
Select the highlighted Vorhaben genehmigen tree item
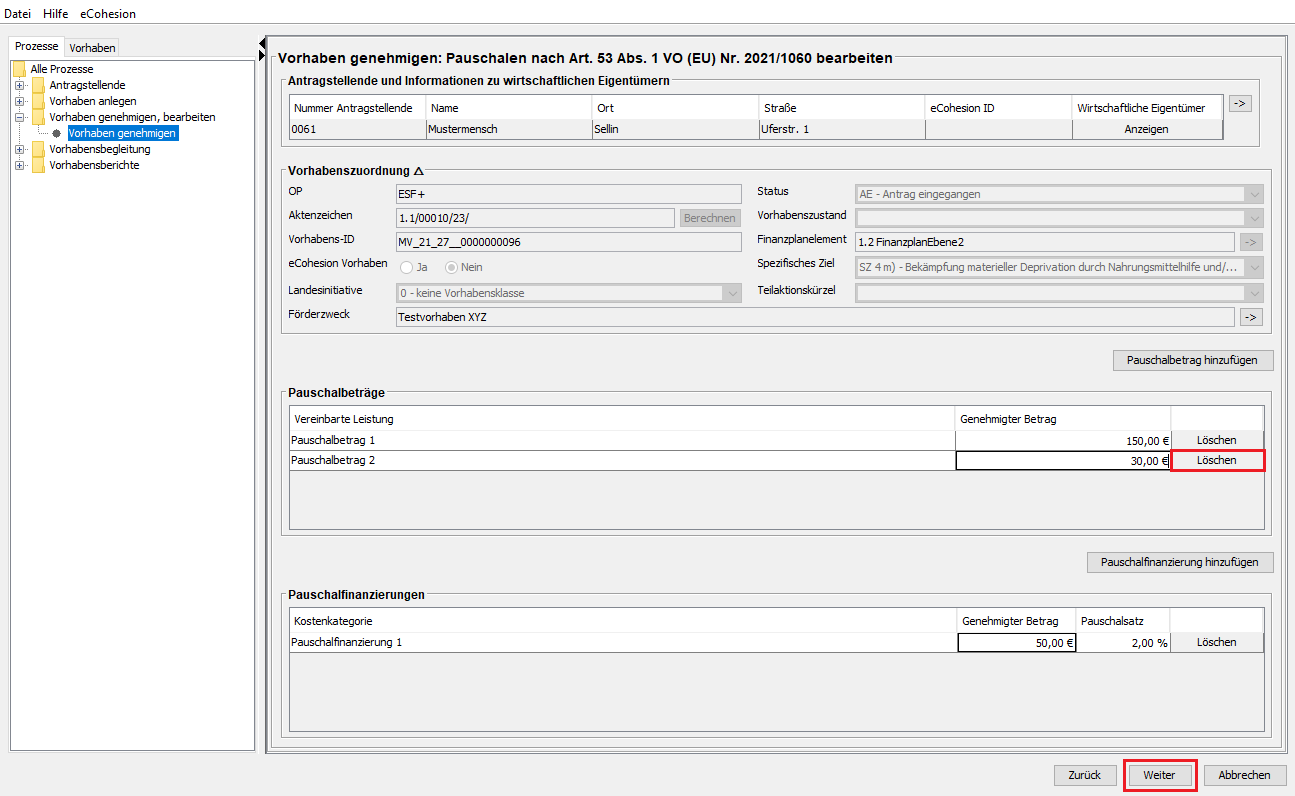coord(123,133)
